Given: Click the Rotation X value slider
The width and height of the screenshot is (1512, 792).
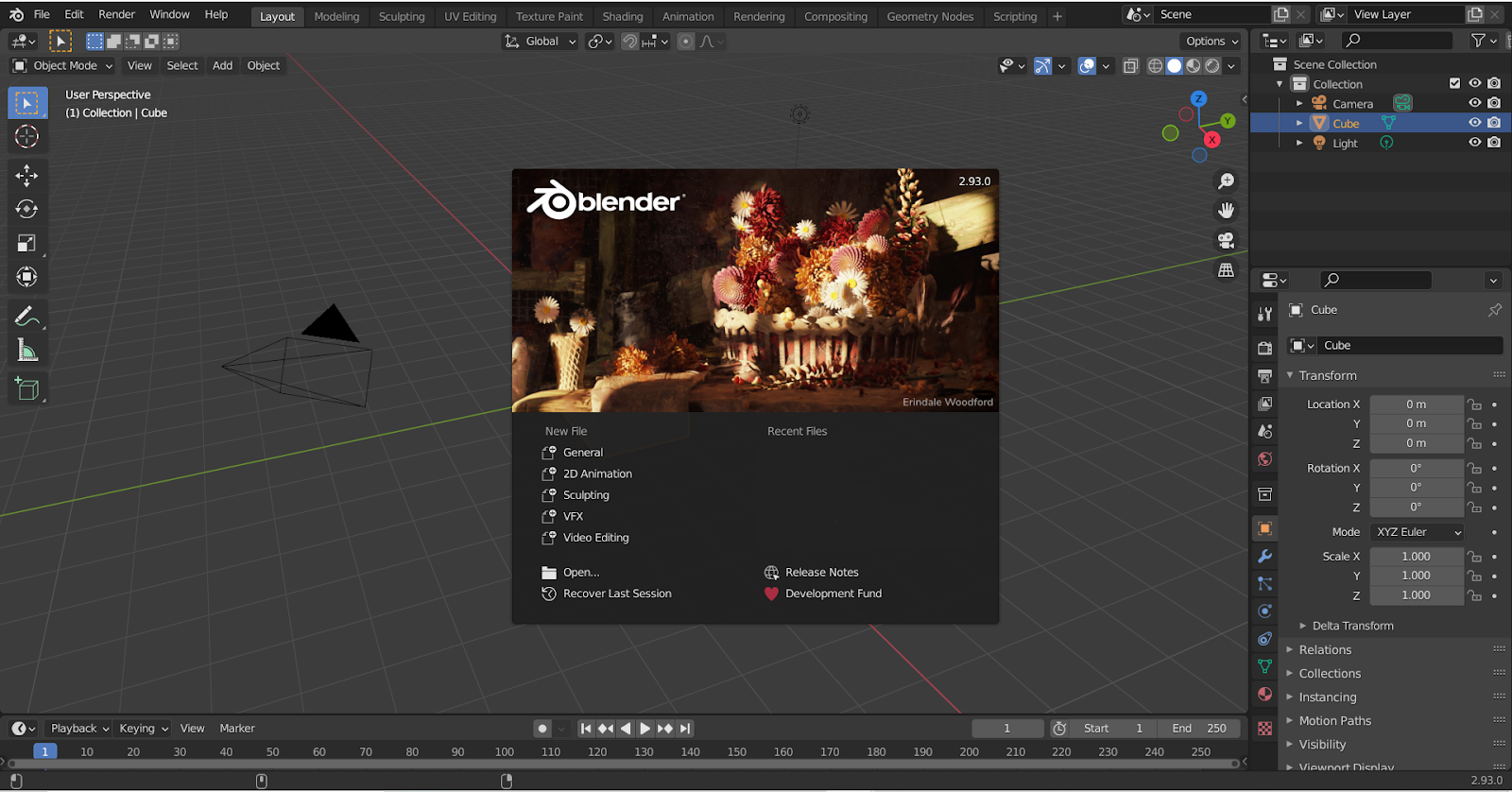Looking at the screenshot, I should point(1417,468).
